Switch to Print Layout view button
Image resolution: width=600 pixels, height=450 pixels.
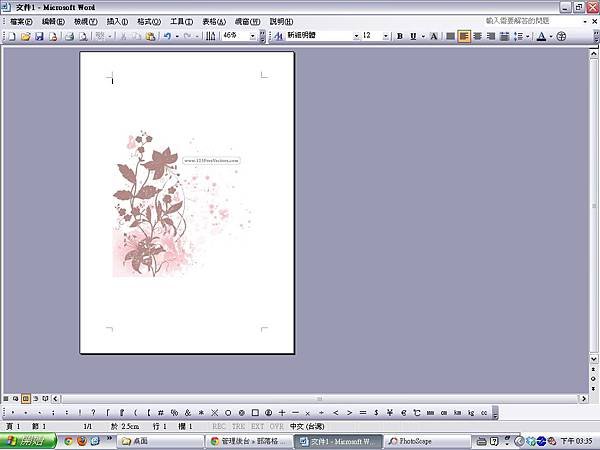(x=25, y=399)
